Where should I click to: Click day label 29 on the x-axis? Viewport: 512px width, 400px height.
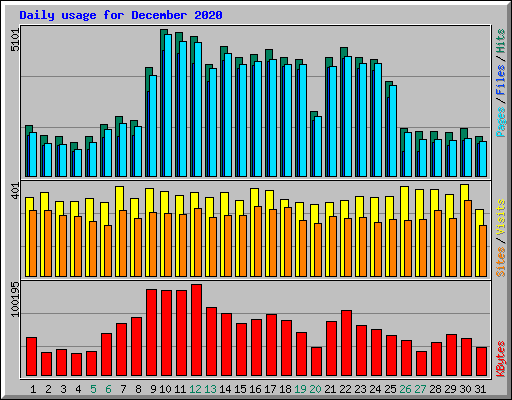click(450, 389)
